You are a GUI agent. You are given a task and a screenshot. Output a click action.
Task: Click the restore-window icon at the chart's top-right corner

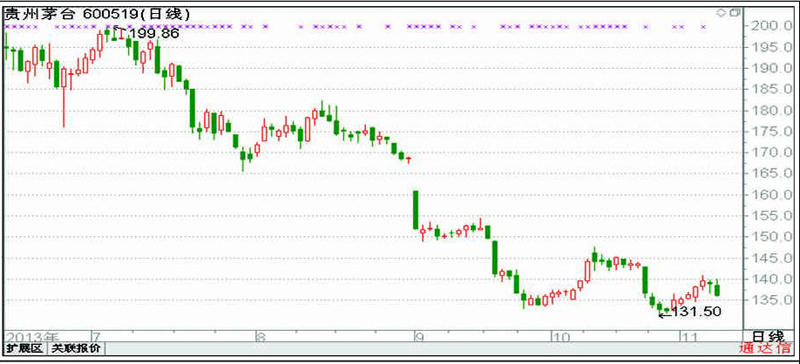pos(735,12)
